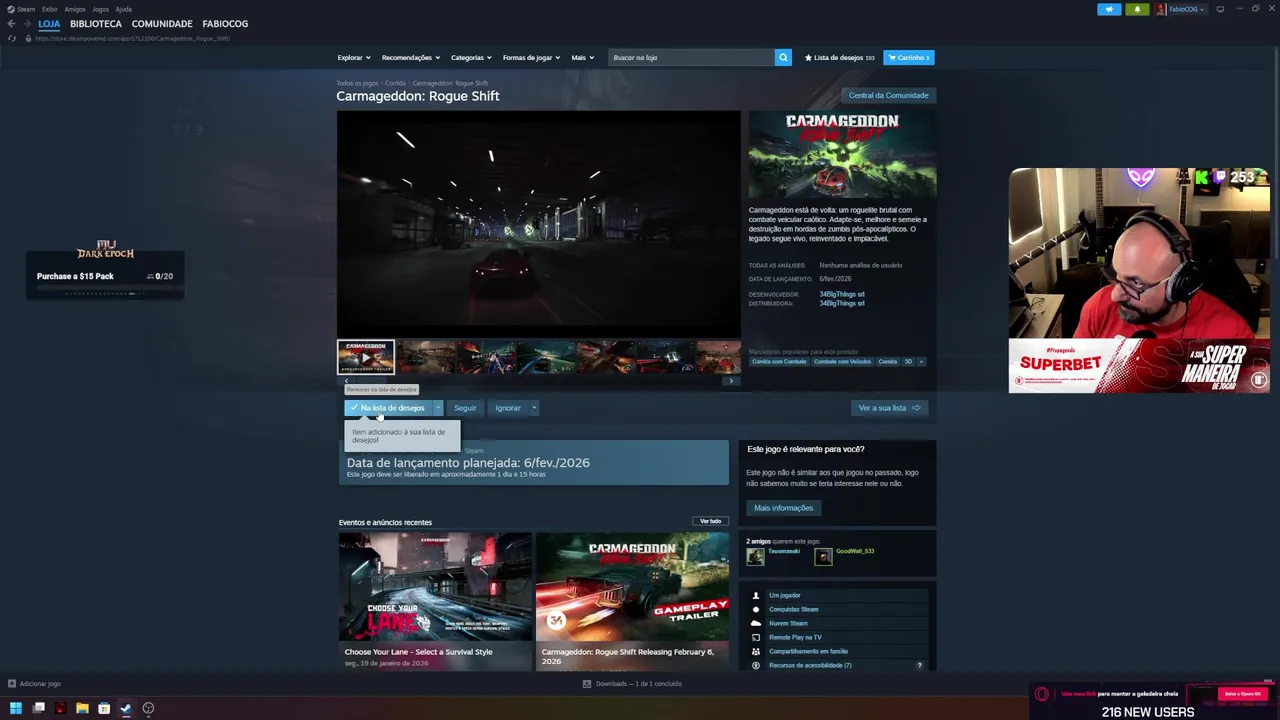The height and width of the screenshot is (720, 1280).
Task: Click the OBS icon in taskbar
Action: pyautogui.click(x=148, y=708)
